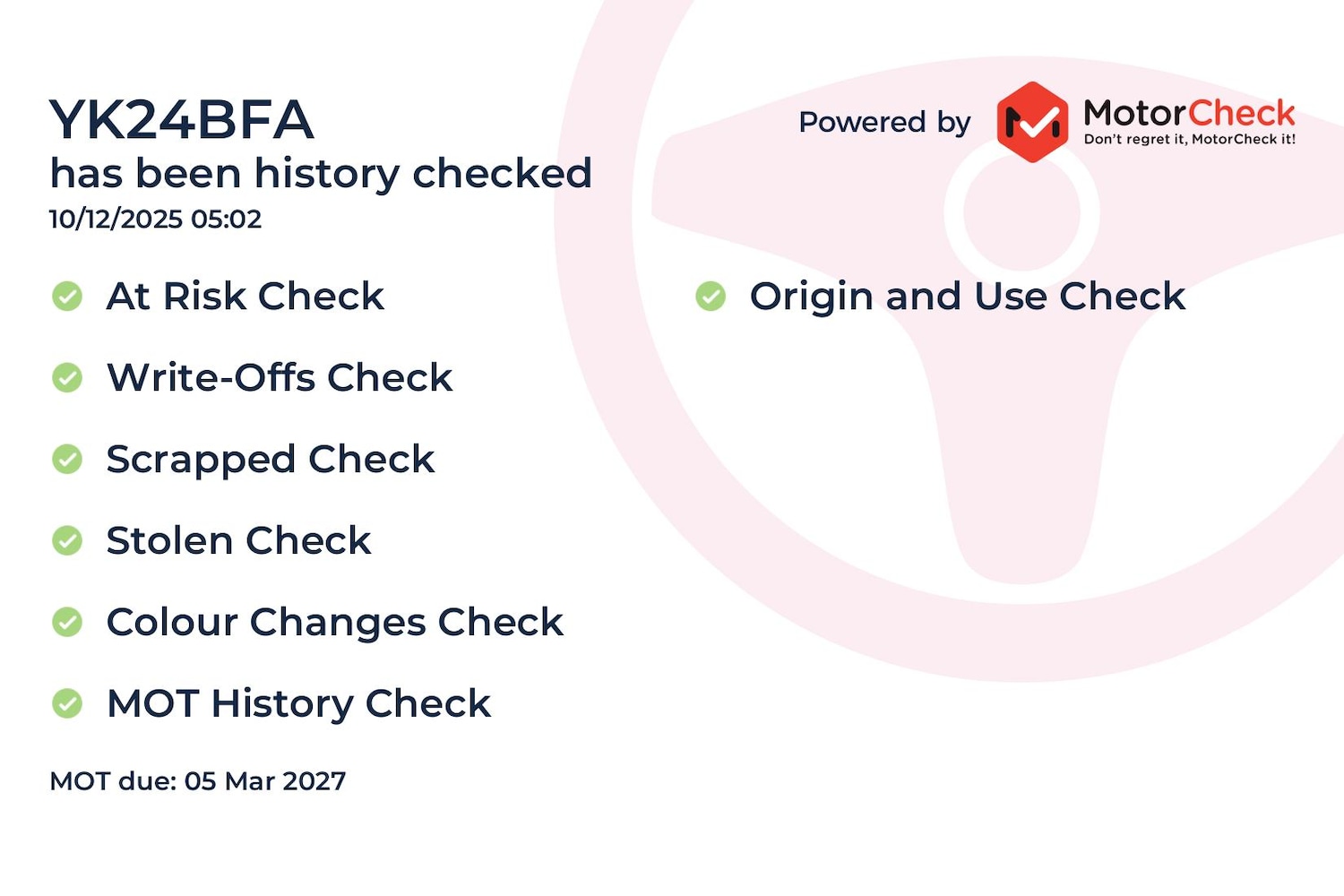Click the Powered by text
Image resolution: width=1344 pixels, height=896 pixels.
(x=884, y=122)
